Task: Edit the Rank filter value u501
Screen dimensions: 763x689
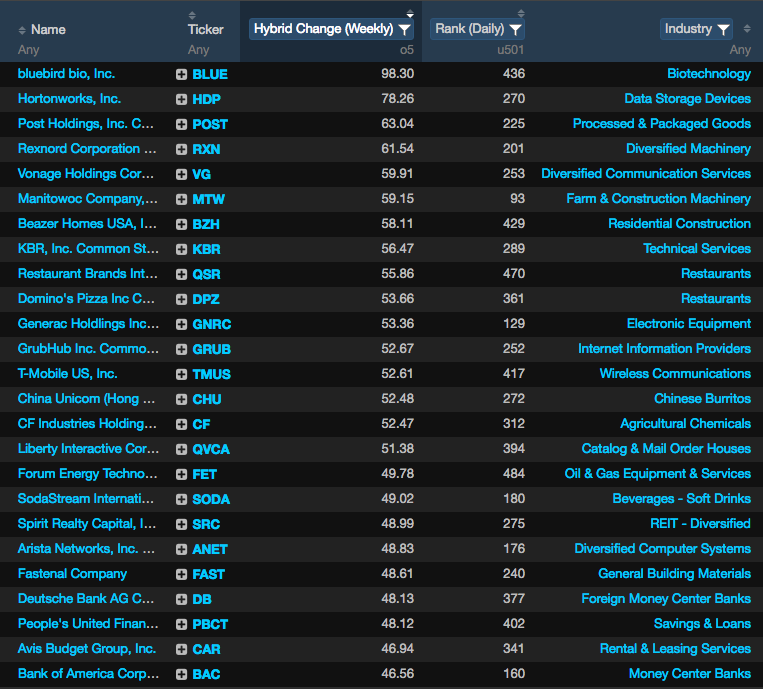Action: point(510,50)
